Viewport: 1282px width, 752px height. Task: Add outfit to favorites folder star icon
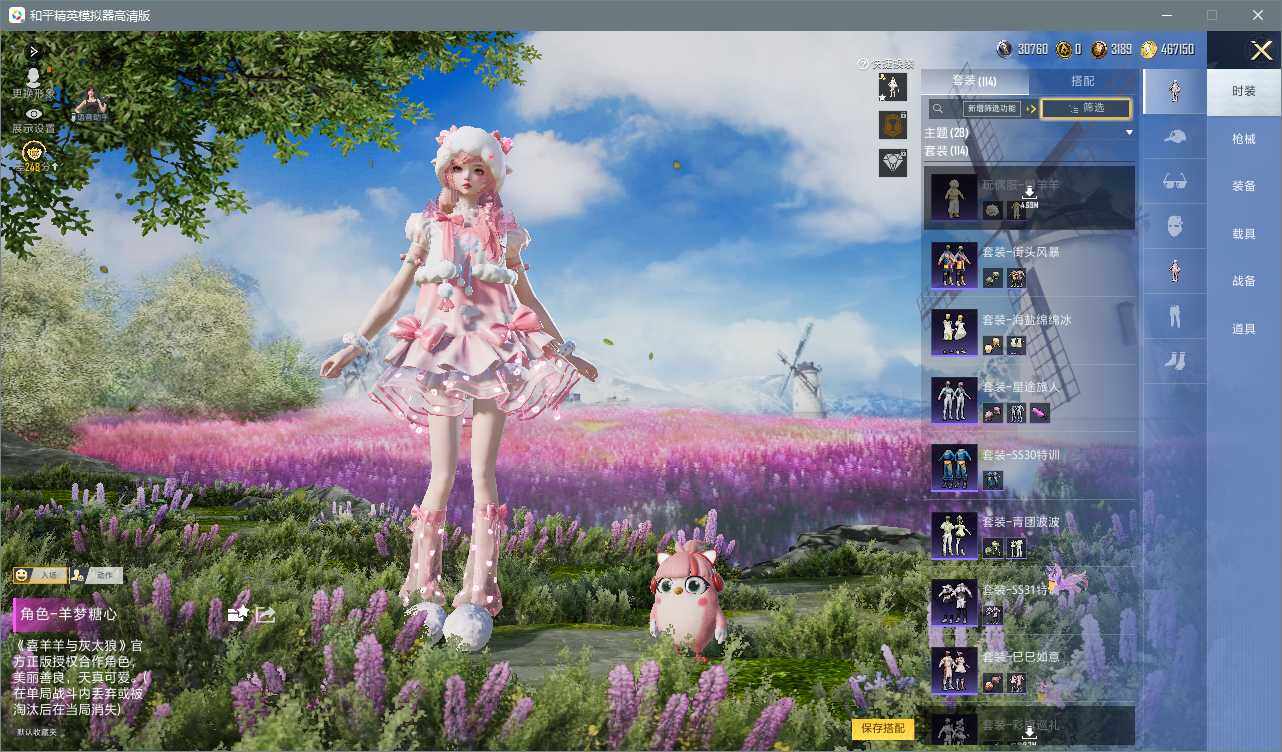point(238,613)
